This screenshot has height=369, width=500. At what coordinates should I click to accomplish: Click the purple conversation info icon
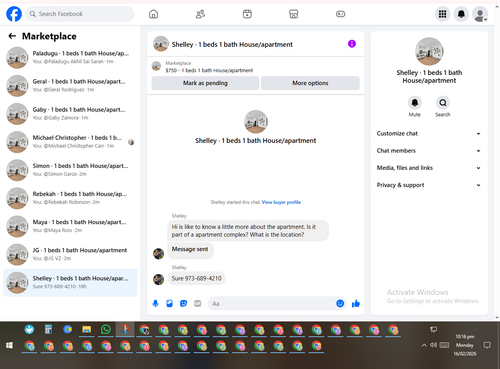pyautogui.click(x=352, y=44)
